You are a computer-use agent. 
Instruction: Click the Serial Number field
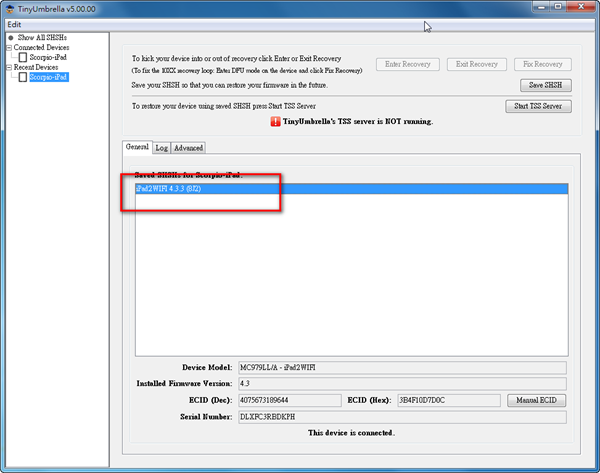pos(402,417)
